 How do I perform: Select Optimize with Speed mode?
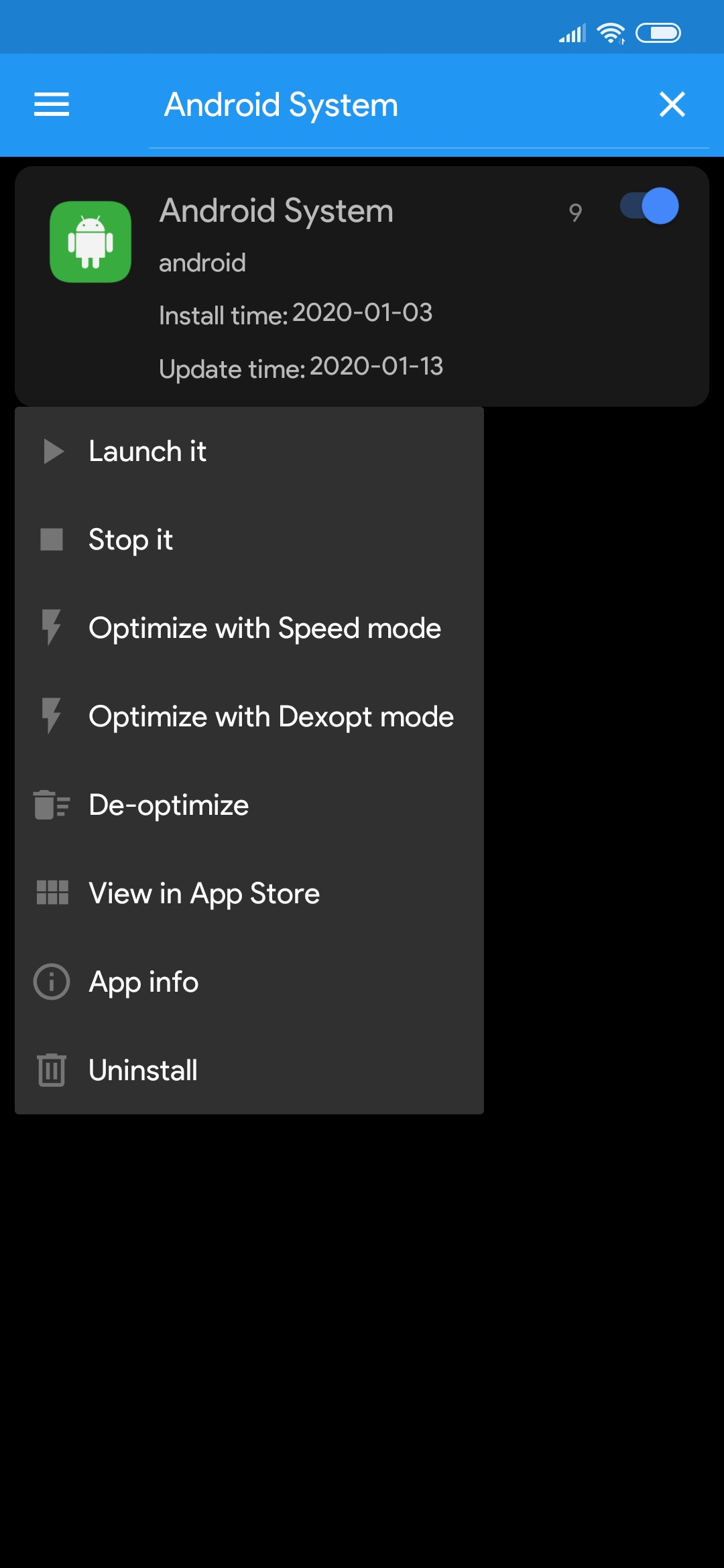(x=249, y=628)
